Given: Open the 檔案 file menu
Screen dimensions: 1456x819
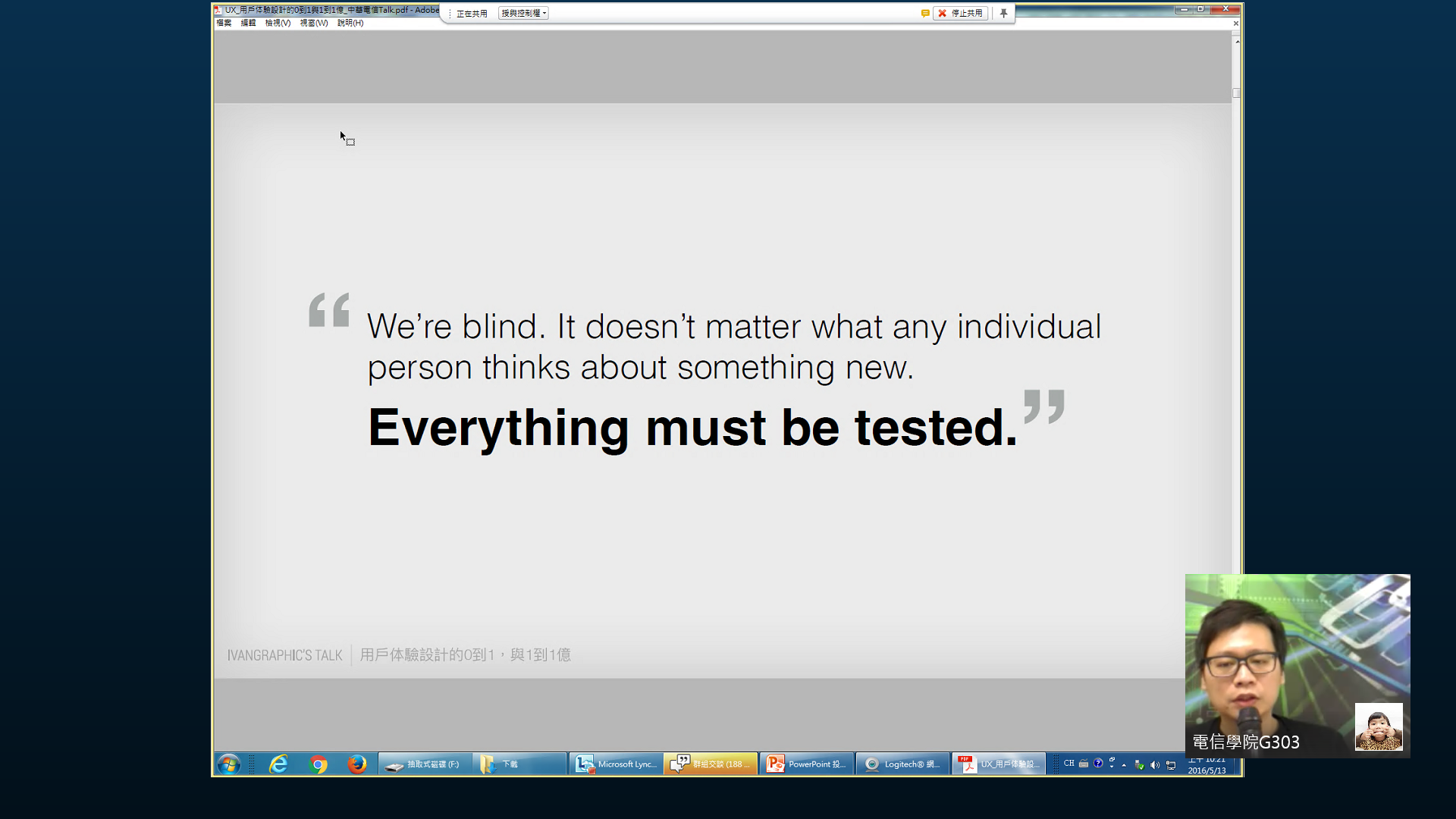Looking at the screenshot, I should click(224, 23).
